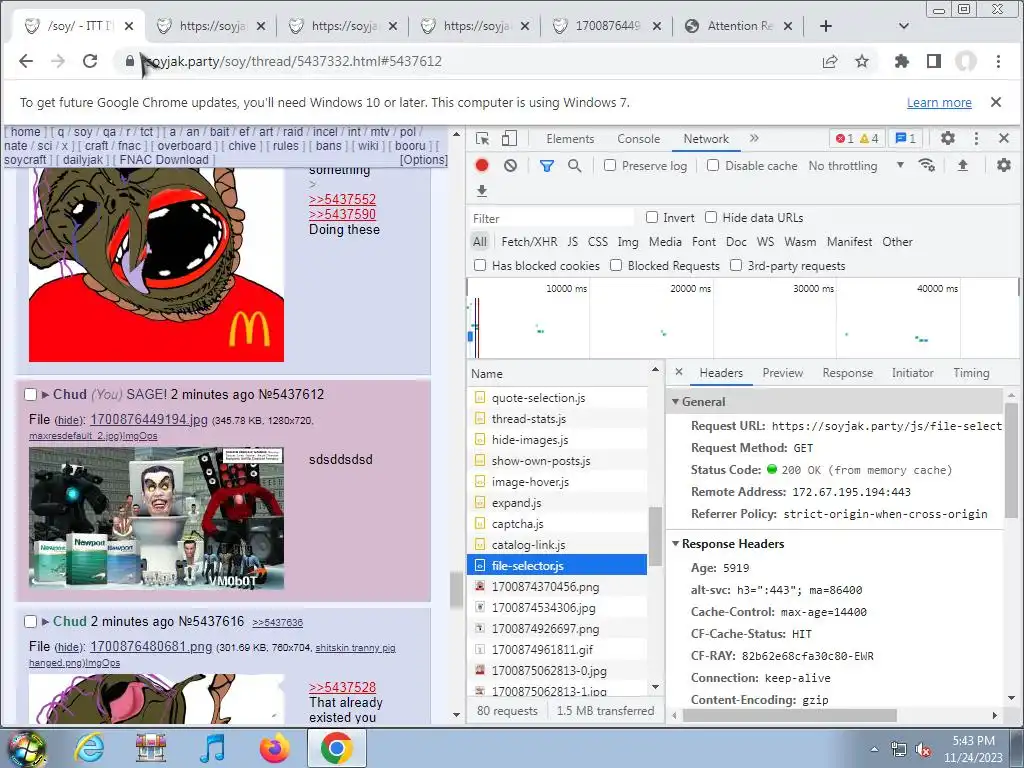This screenshot has width=1024, height=768.
Task: Toggle the network filter funnel icon
Action: 547,166
